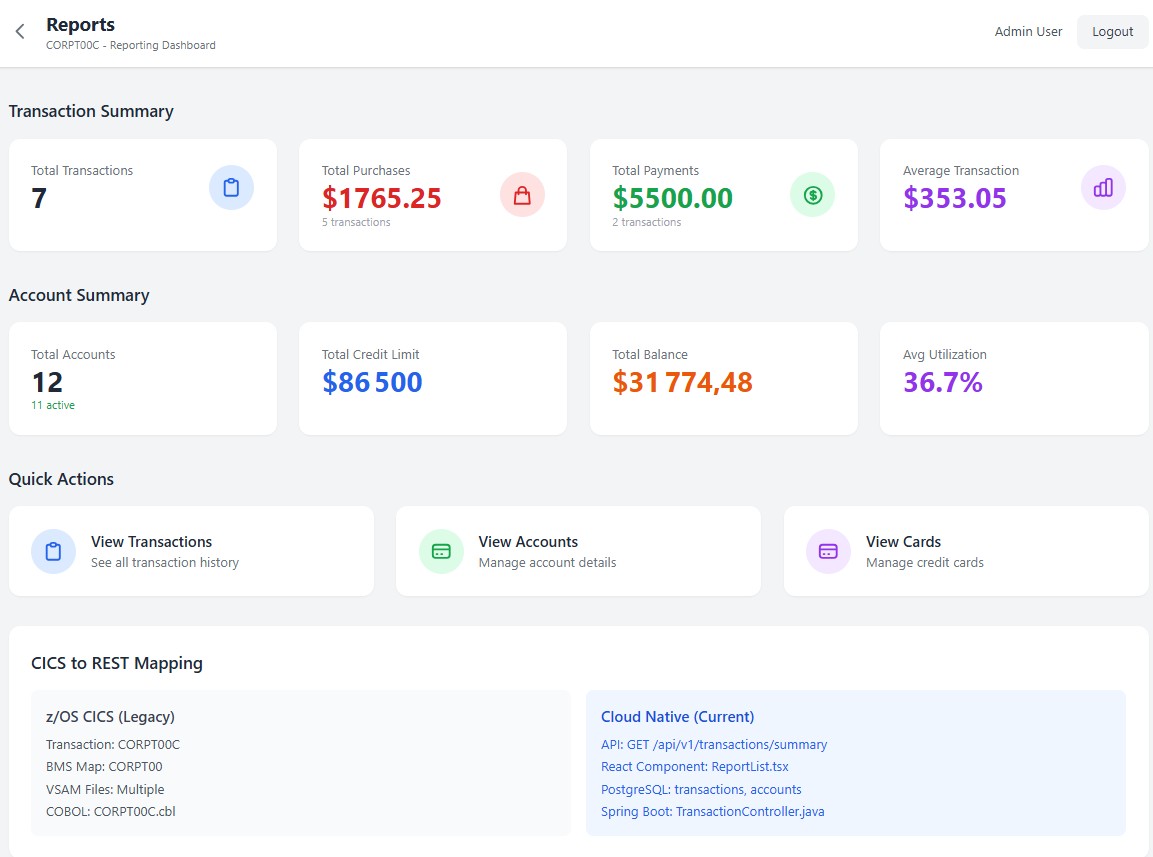This screenshot has width=1153, height=857.
Task: Click the green dollar icon on Total Payments
Action: [812, 195]
